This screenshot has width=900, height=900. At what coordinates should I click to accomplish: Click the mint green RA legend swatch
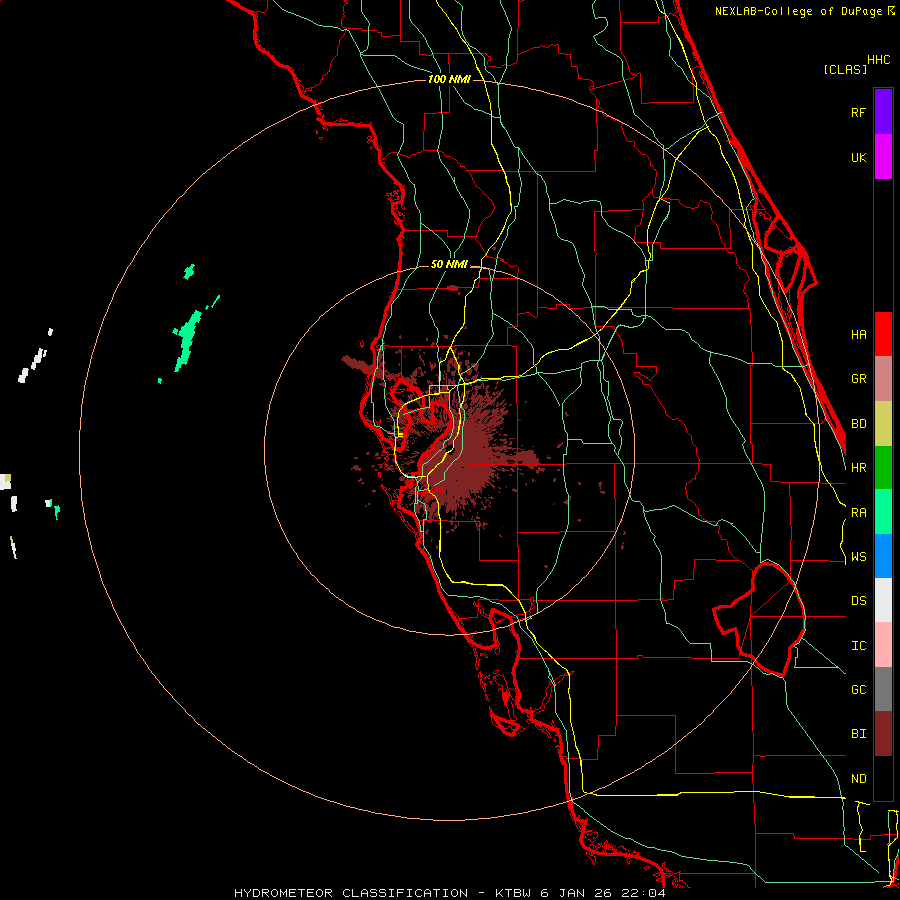[883, 512]
